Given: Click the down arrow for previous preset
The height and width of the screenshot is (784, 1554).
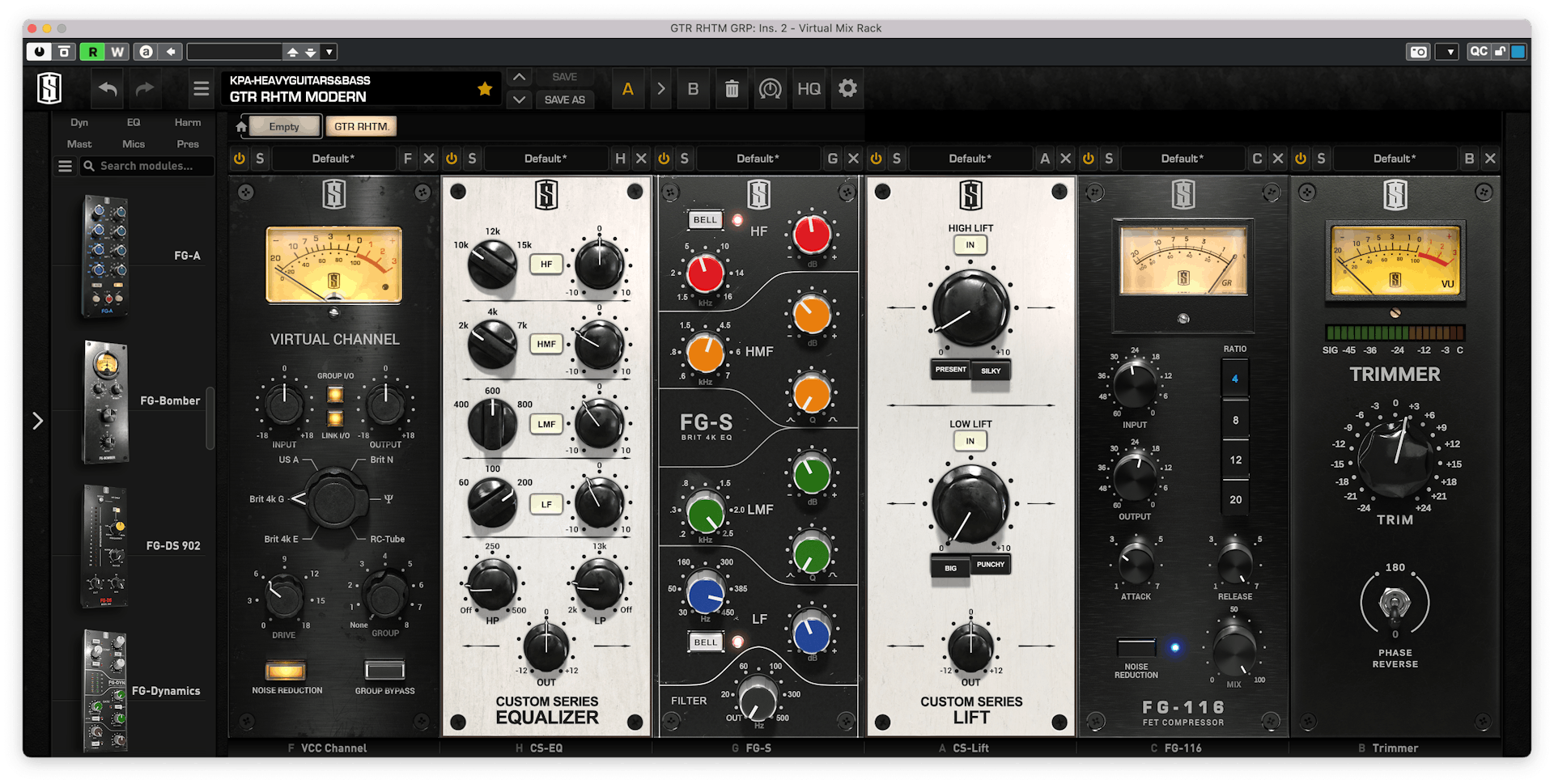Looking at the screenshot, I should (x=519, y=100).
